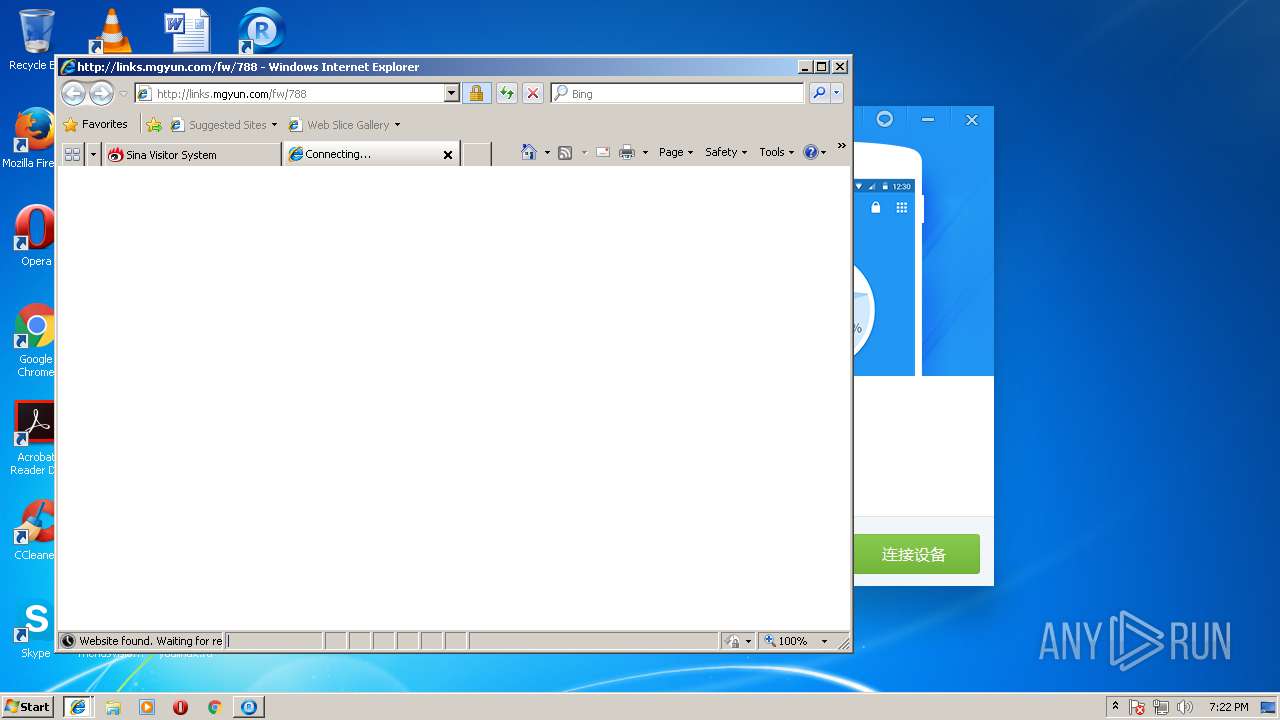Open Windows Explorer folder in taskbar
This screenshot has height=720, width=1280.
113,707
